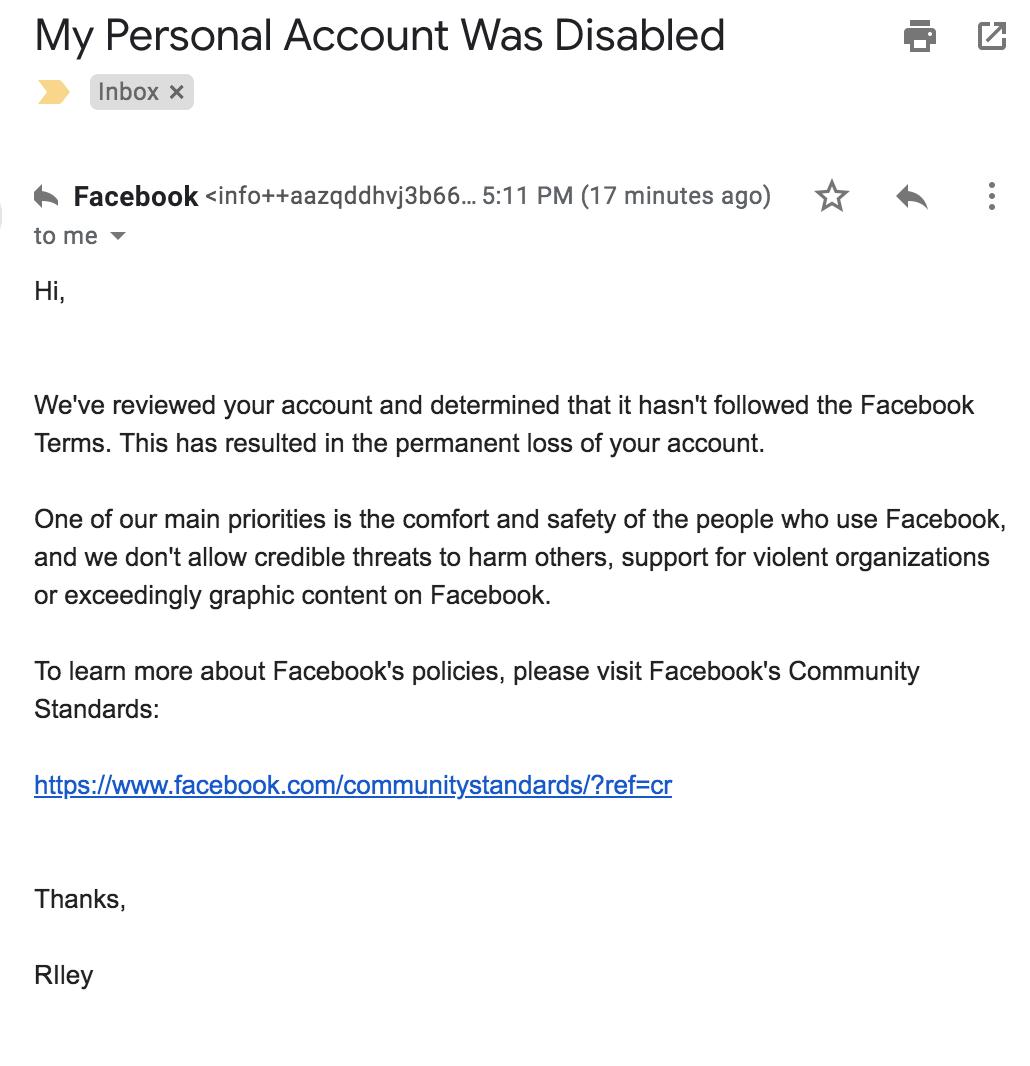Image resolution: width=1030 pixels, height=1066 pixels.
Task: Click the 'Thanks,' closing line
Action: pyautogui.click(x=80, y=899)
